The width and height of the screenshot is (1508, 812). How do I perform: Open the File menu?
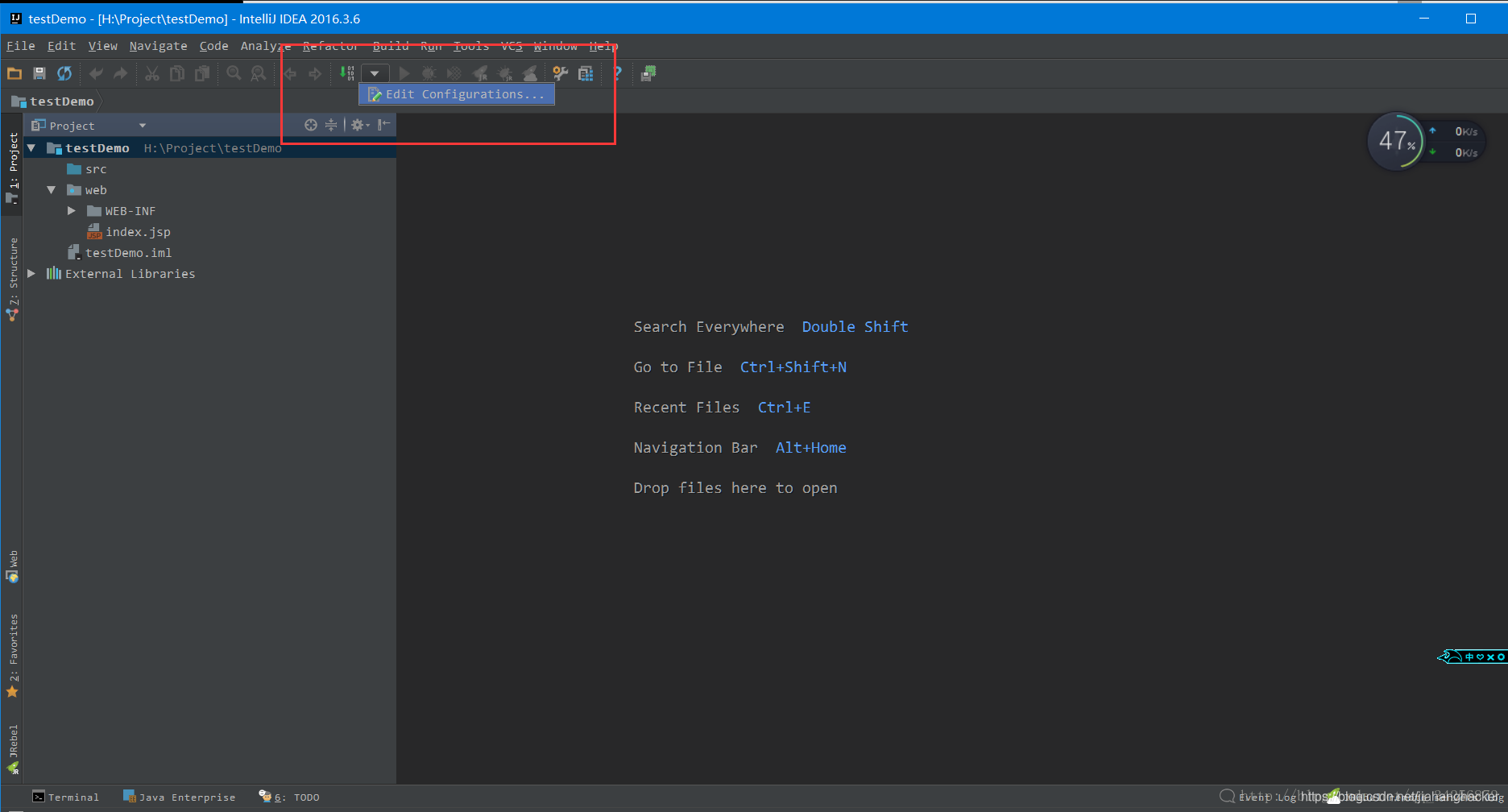(x=21, y=46)
